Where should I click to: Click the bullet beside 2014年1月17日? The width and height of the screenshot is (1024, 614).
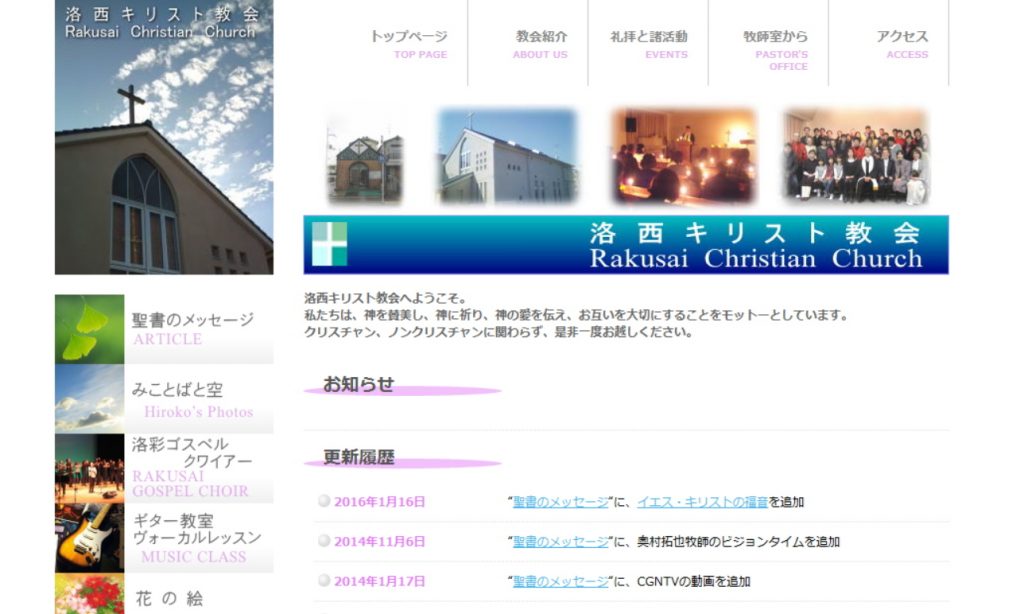[x=324, y=581]
